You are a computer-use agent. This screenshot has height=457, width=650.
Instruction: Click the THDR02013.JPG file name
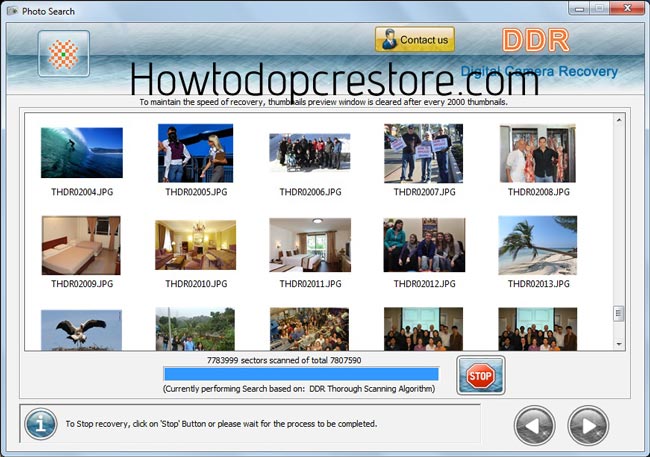click(x=538, y=284)
